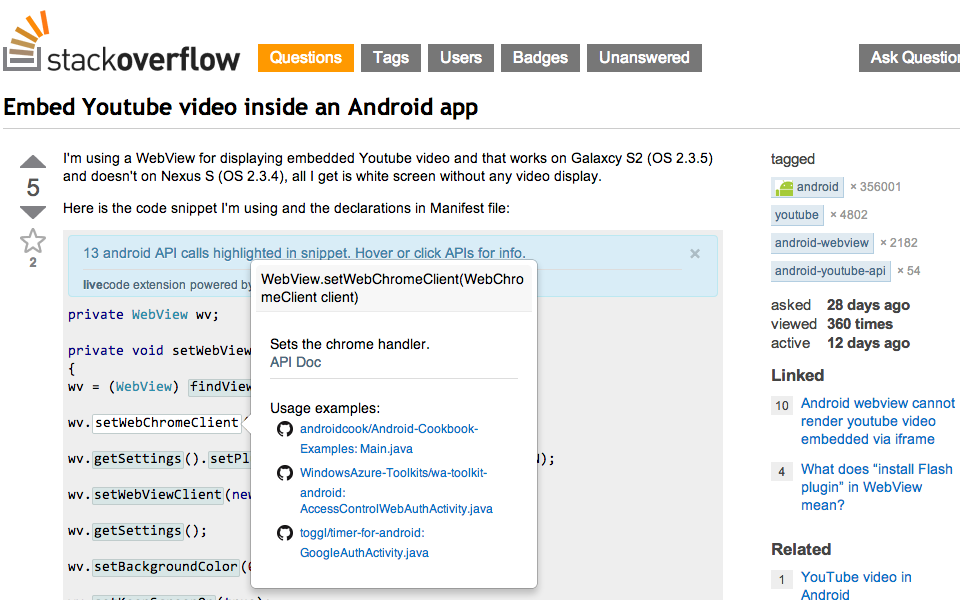Screen dimensions: 960x600
Task: Open the API Doc link in popup
Action: pos(295,362)
